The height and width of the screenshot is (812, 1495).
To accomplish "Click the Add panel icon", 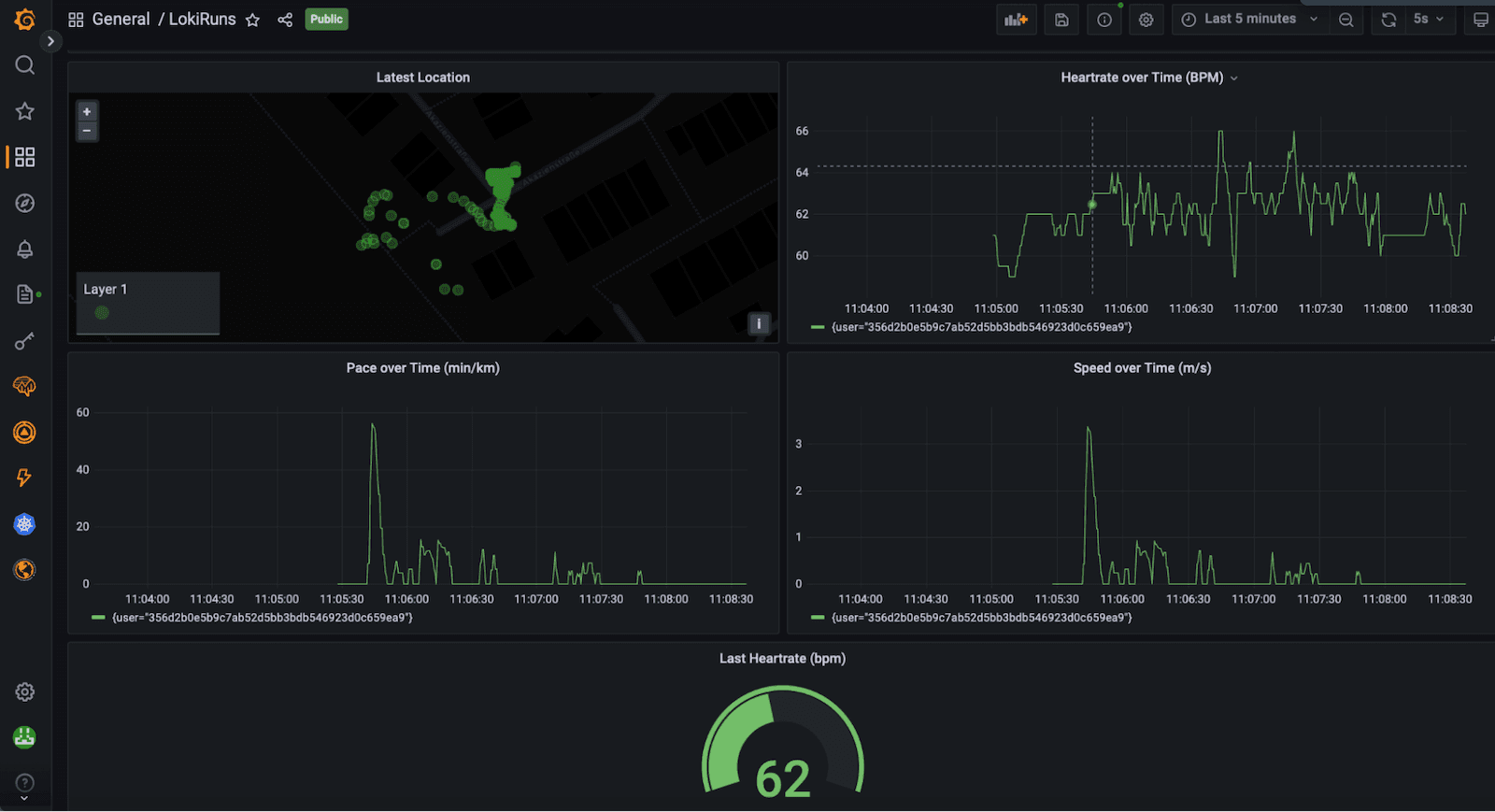I will point(1016,20).
